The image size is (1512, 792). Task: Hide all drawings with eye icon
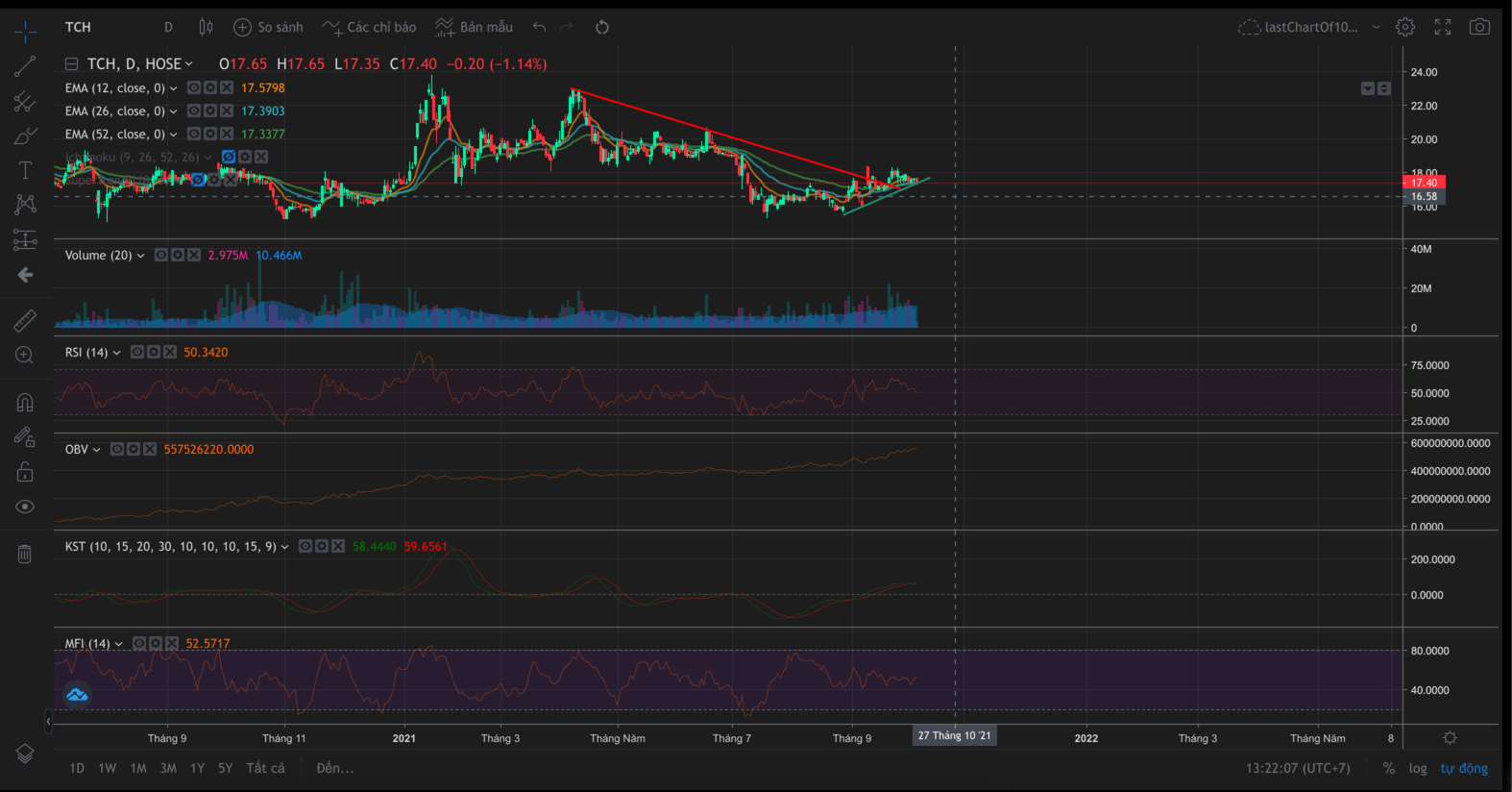(25, 507)
